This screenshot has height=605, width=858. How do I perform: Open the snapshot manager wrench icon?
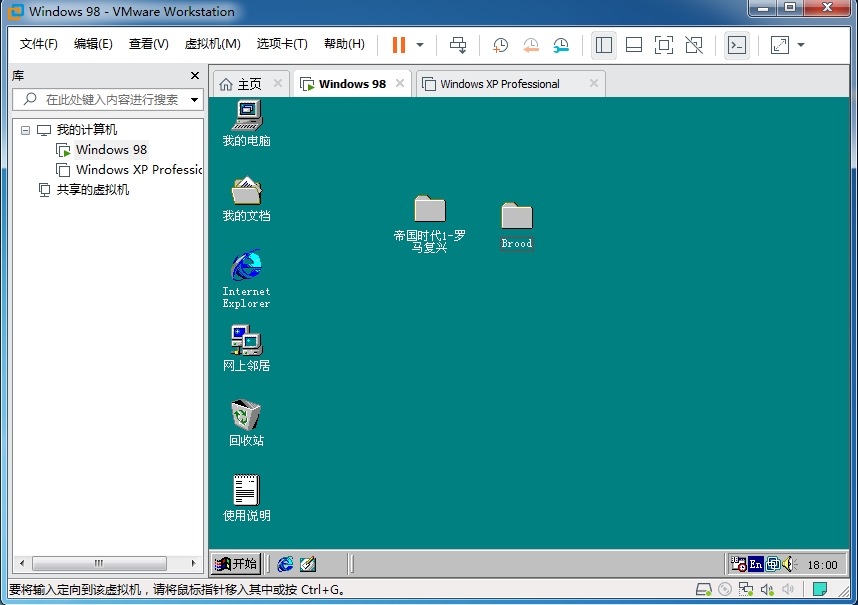(561, 45)
